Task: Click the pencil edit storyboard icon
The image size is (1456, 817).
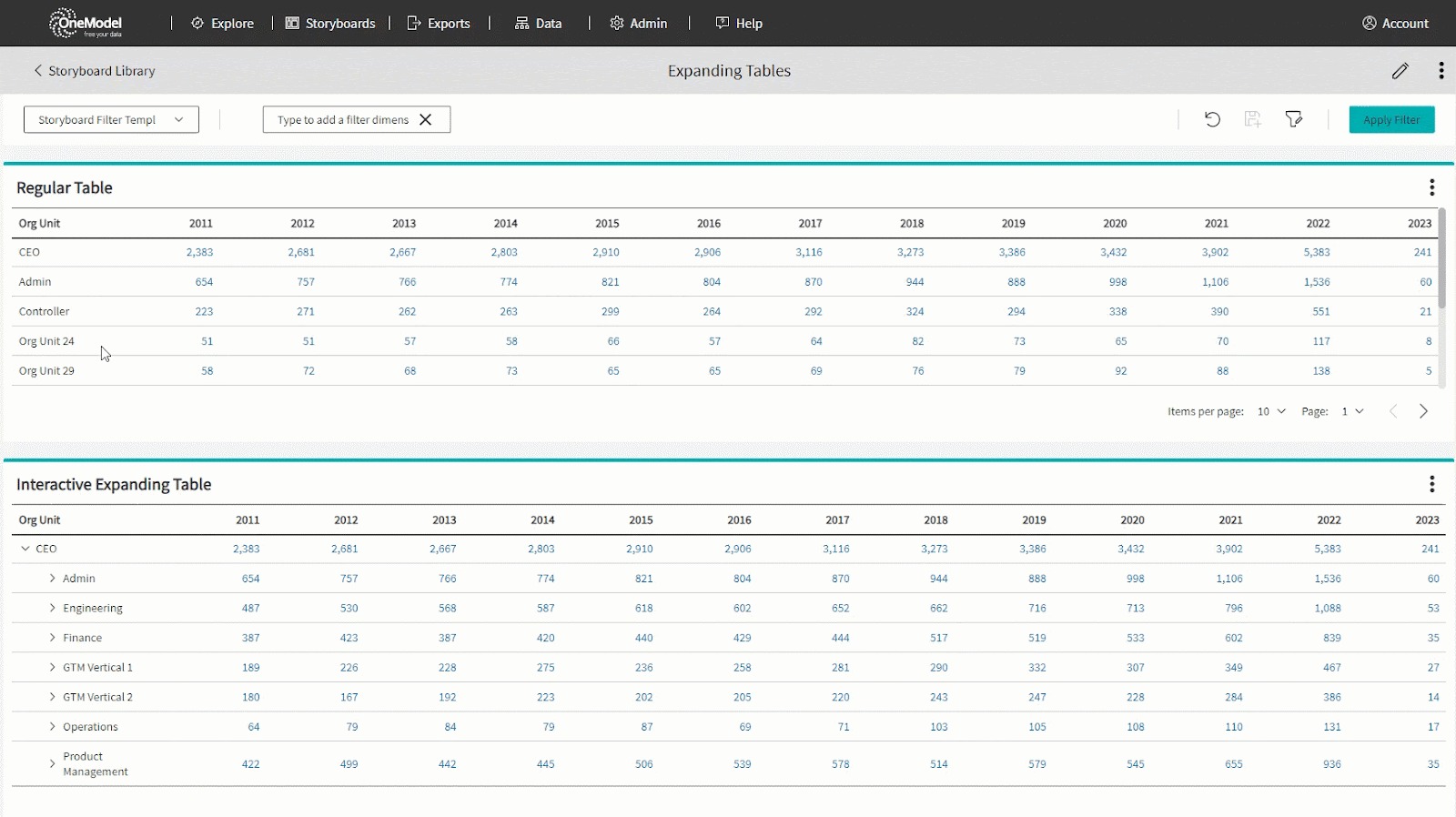Action: click(x=1400, y=71)
